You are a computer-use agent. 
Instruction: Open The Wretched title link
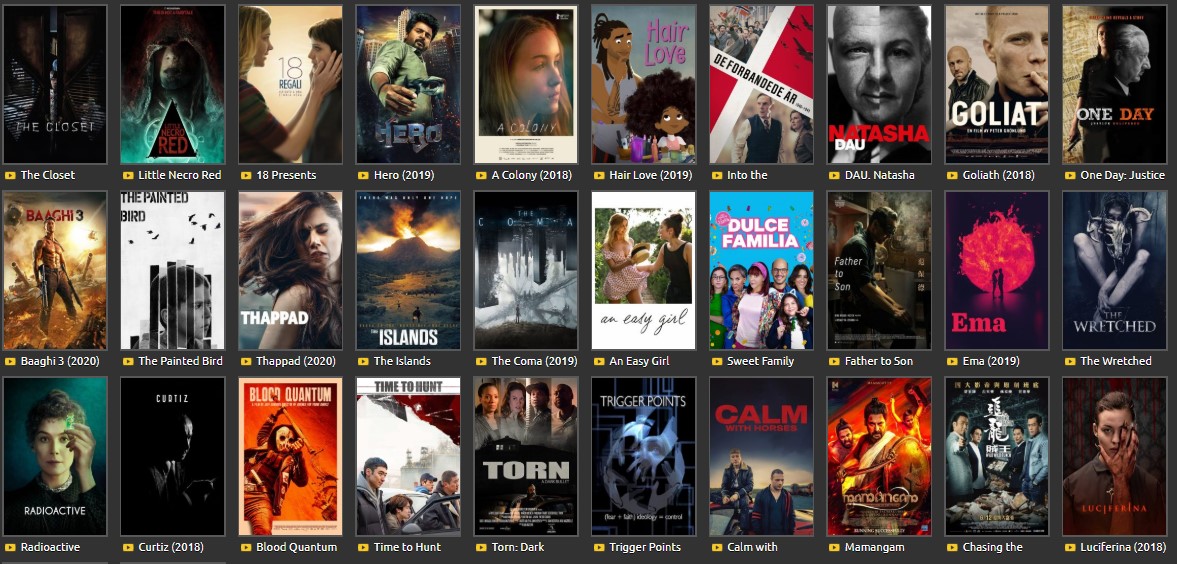[x=1115, y=361]
